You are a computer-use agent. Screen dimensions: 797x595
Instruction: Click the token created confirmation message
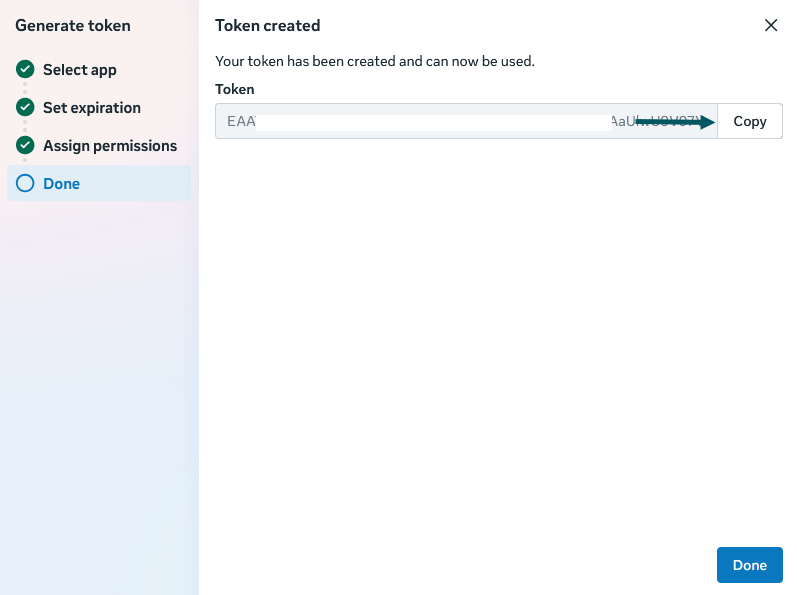point(375,61)
